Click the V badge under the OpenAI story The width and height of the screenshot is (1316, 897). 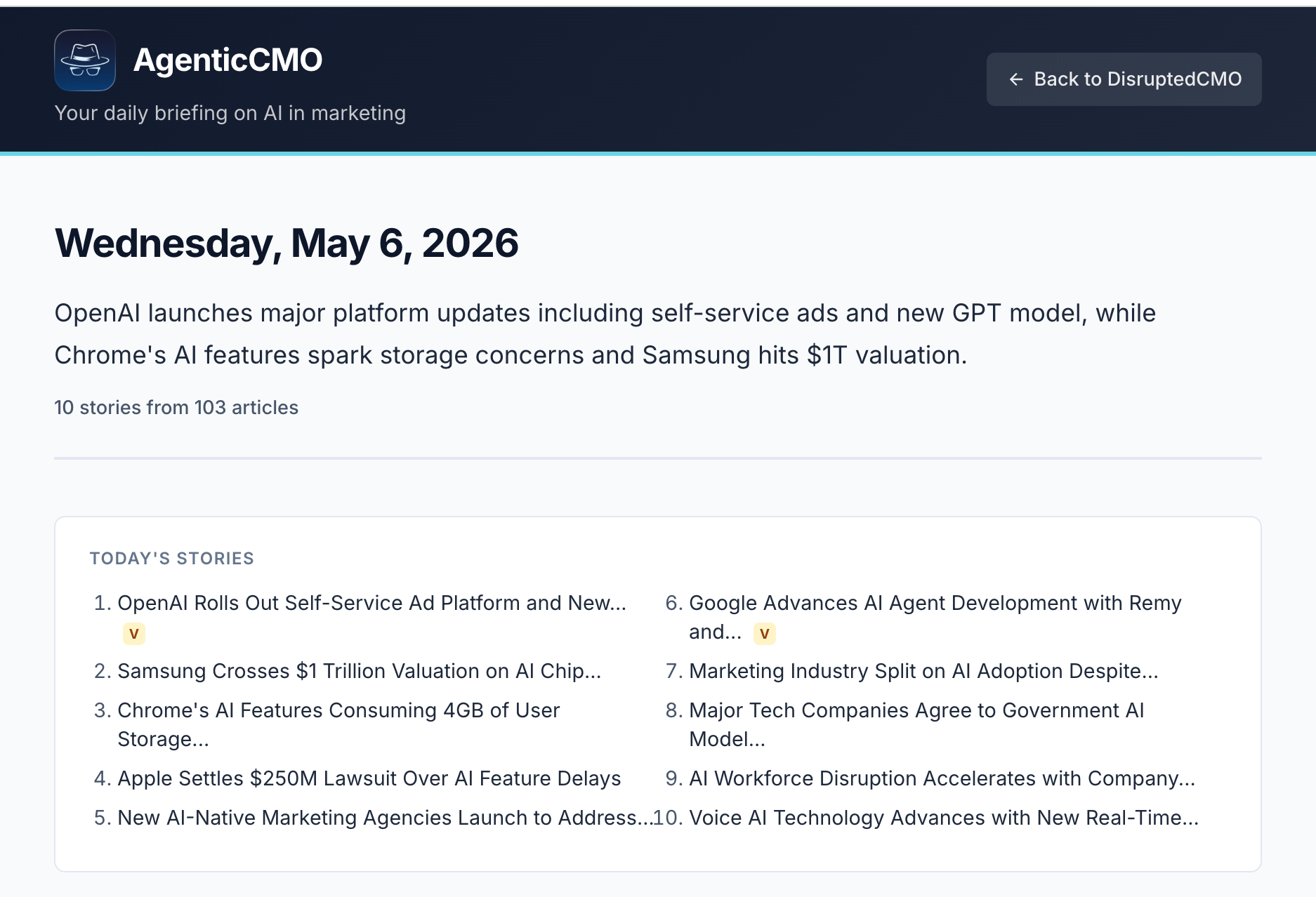pyautogui.click(x=134, y=634)
